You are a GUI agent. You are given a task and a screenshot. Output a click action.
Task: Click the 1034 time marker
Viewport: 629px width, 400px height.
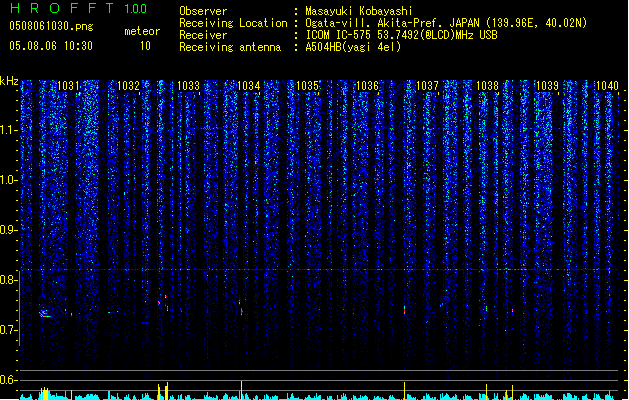pos(248,86)
